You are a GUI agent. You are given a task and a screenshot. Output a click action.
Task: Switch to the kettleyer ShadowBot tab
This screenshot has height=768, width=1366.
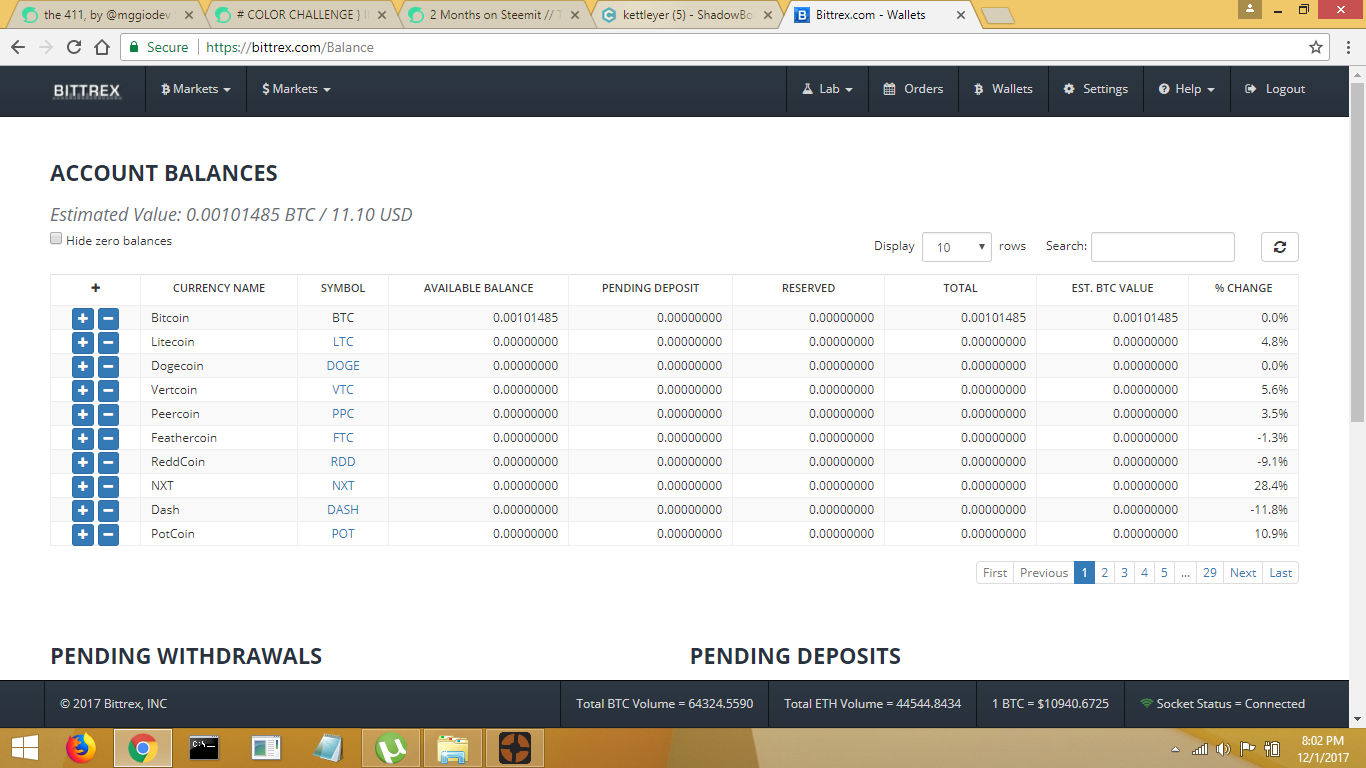686,16
